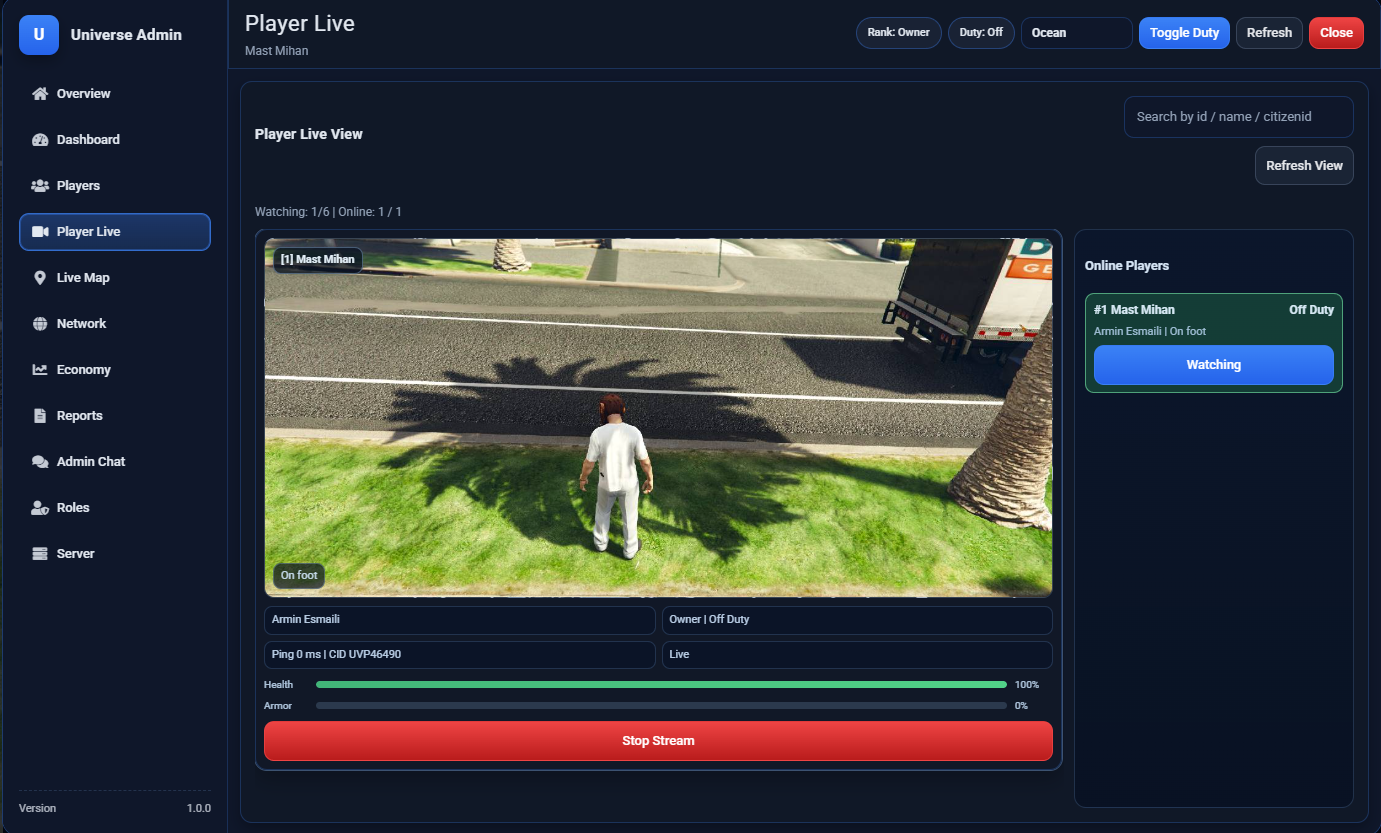This screenshot has width=1381, height=833.
Task: Click the Dashboard gauge icon
Action: 40,140
